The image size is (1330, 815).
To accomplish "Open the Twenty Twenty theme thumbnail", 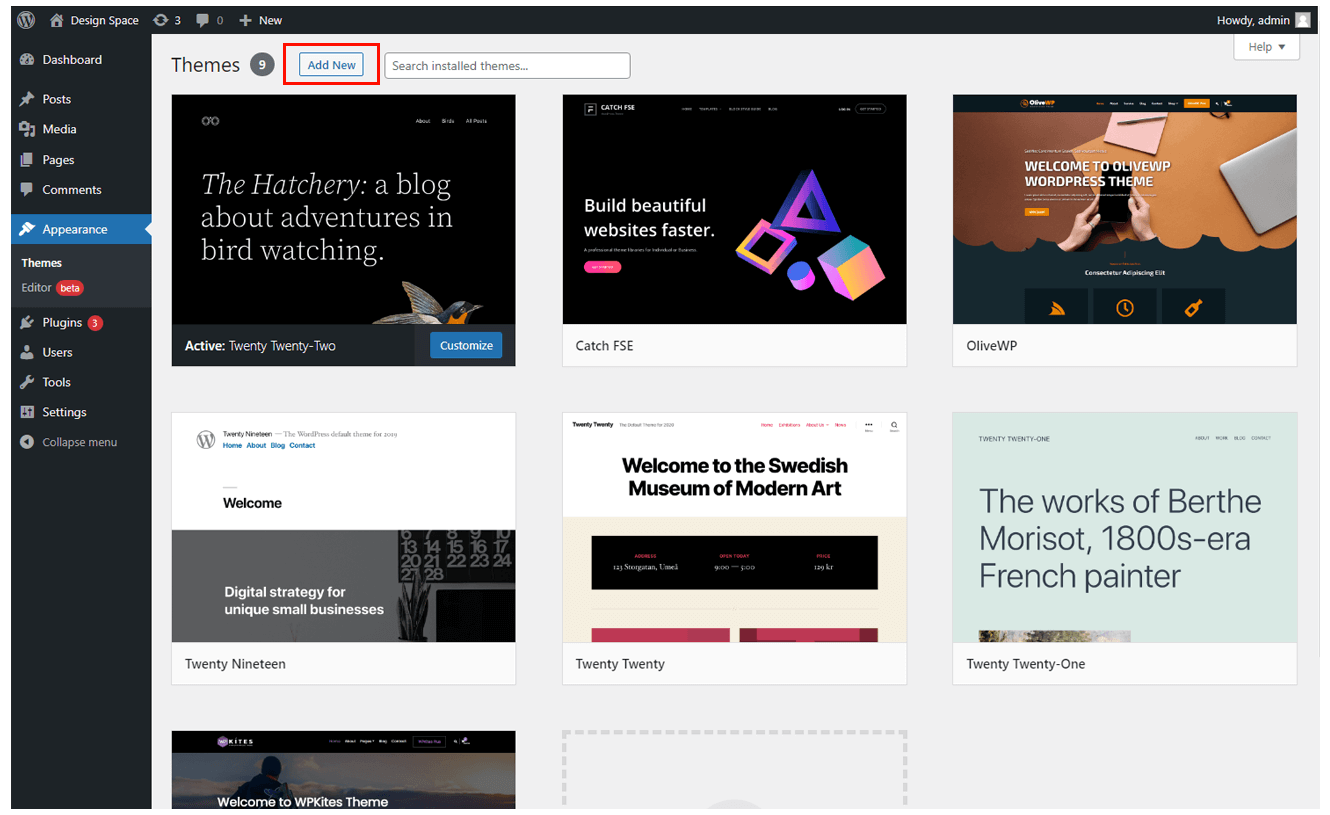I will point(734,527).
